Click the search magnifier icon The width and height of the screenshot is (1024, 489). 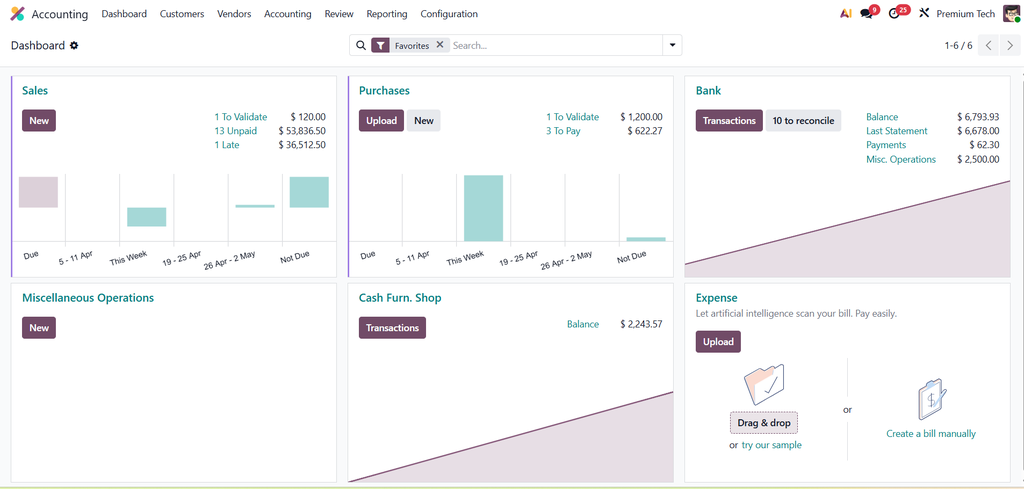tap(361, 46)
